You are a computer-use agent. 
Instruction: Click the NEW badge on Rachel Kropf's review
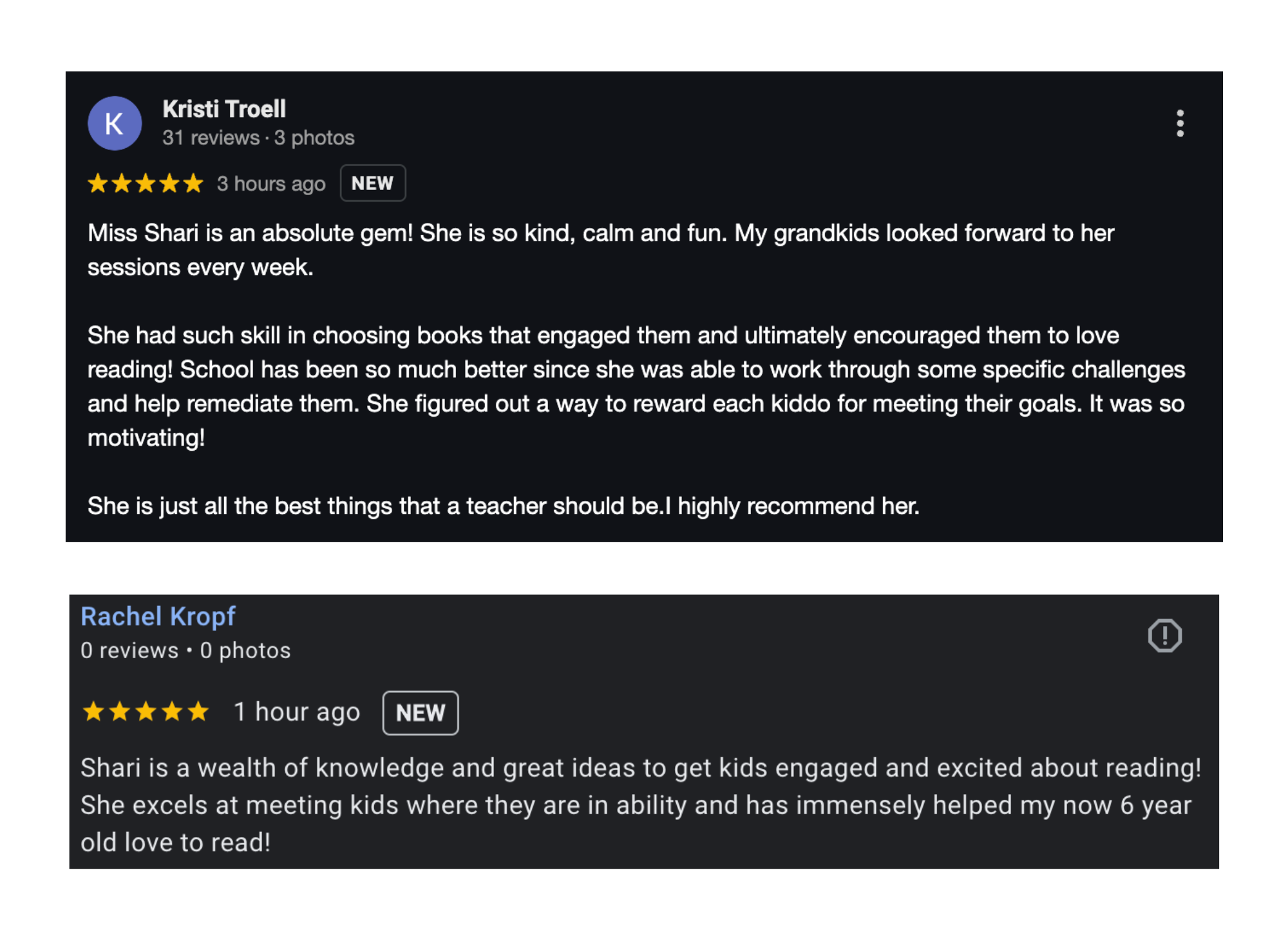coord(420,713)
